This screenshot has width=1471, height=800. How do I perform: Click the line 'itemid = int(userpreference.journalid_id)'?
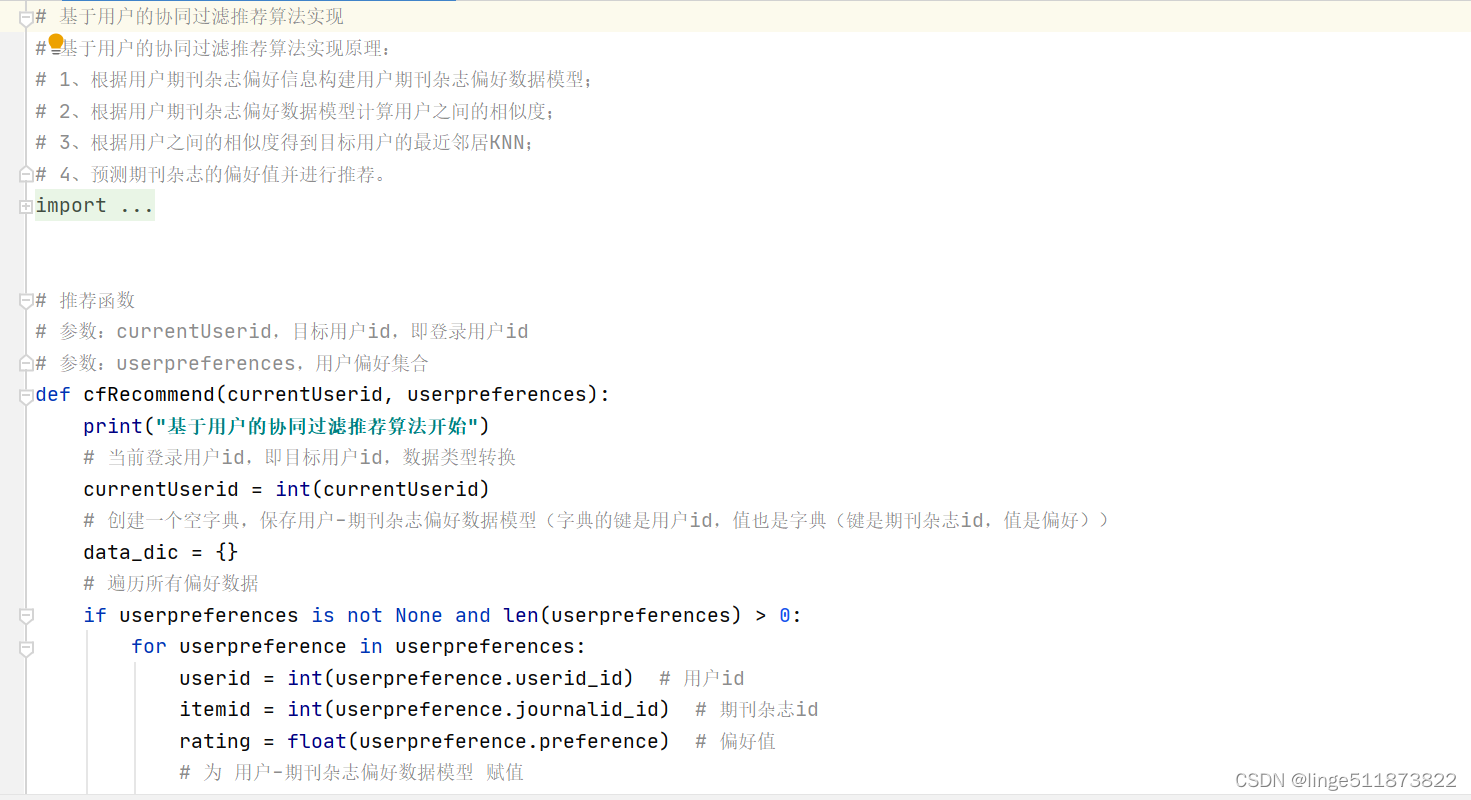point(425,710)
